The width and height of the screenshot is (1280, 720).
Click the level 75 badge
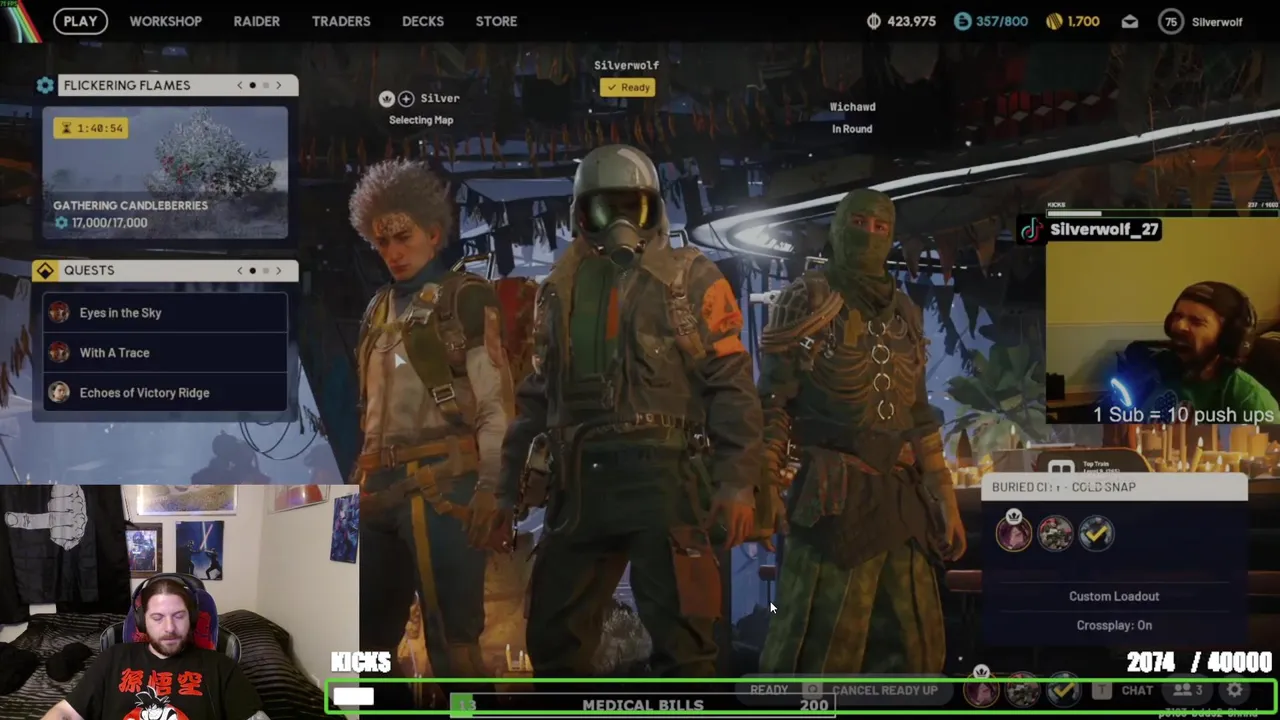click(x=1171, y=21)
